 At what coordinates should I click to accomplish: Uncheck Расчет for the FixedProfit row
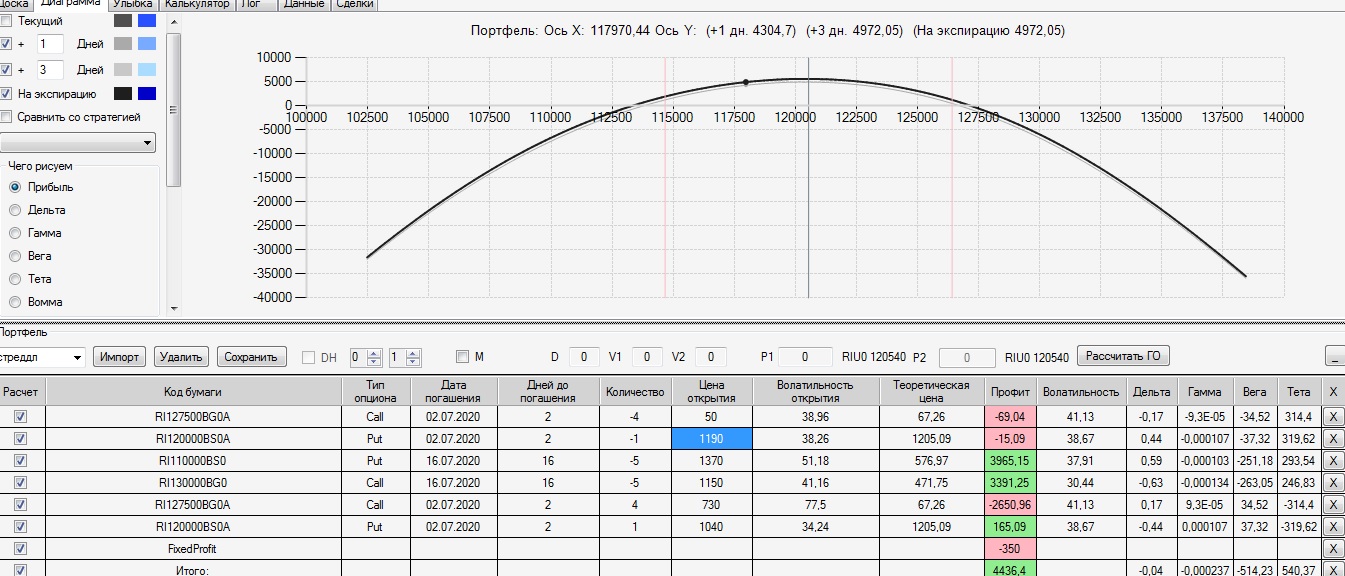[x=20, y=549]
